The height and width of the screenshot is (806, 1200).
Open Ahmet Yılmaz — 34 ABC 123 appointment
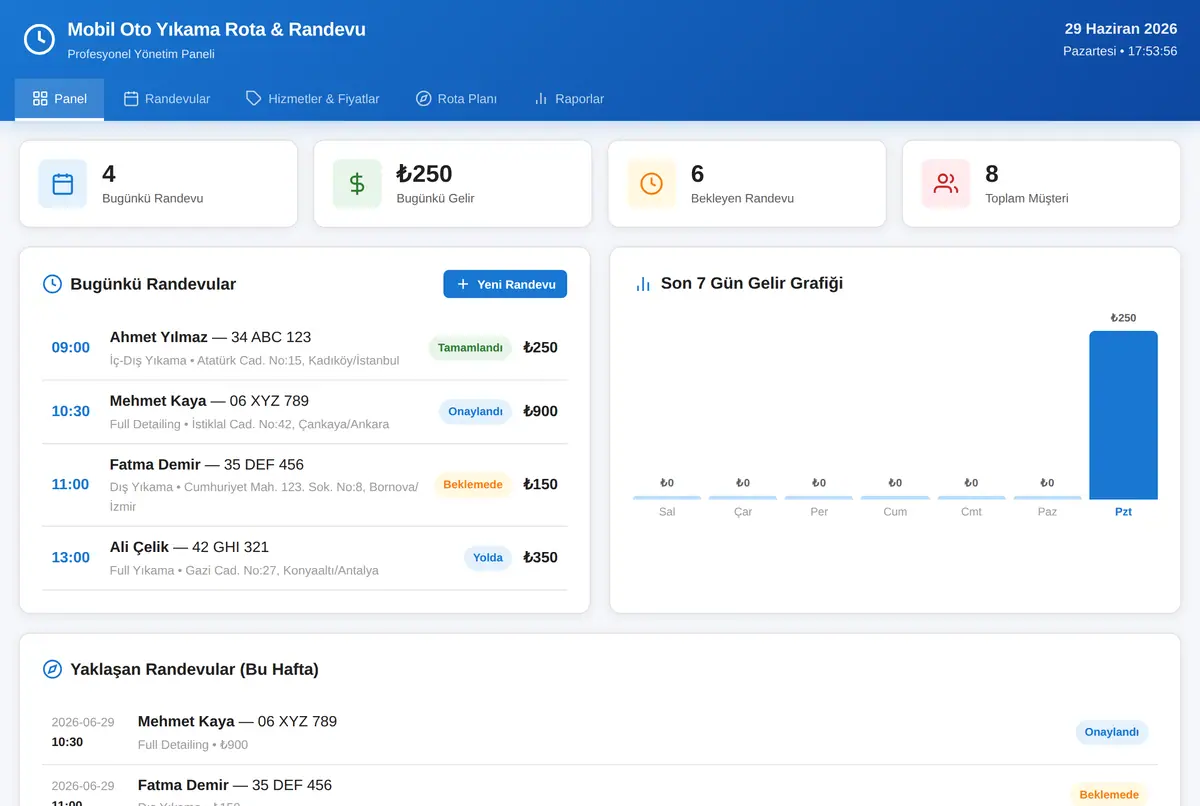[x=305, y=348]
